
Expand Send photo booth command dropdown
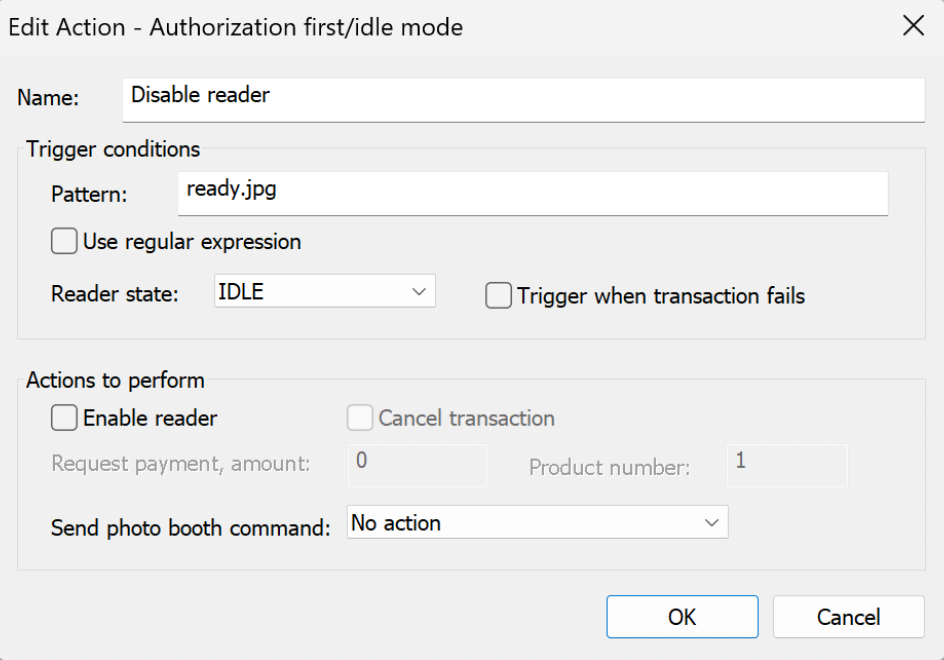point(537,523)
